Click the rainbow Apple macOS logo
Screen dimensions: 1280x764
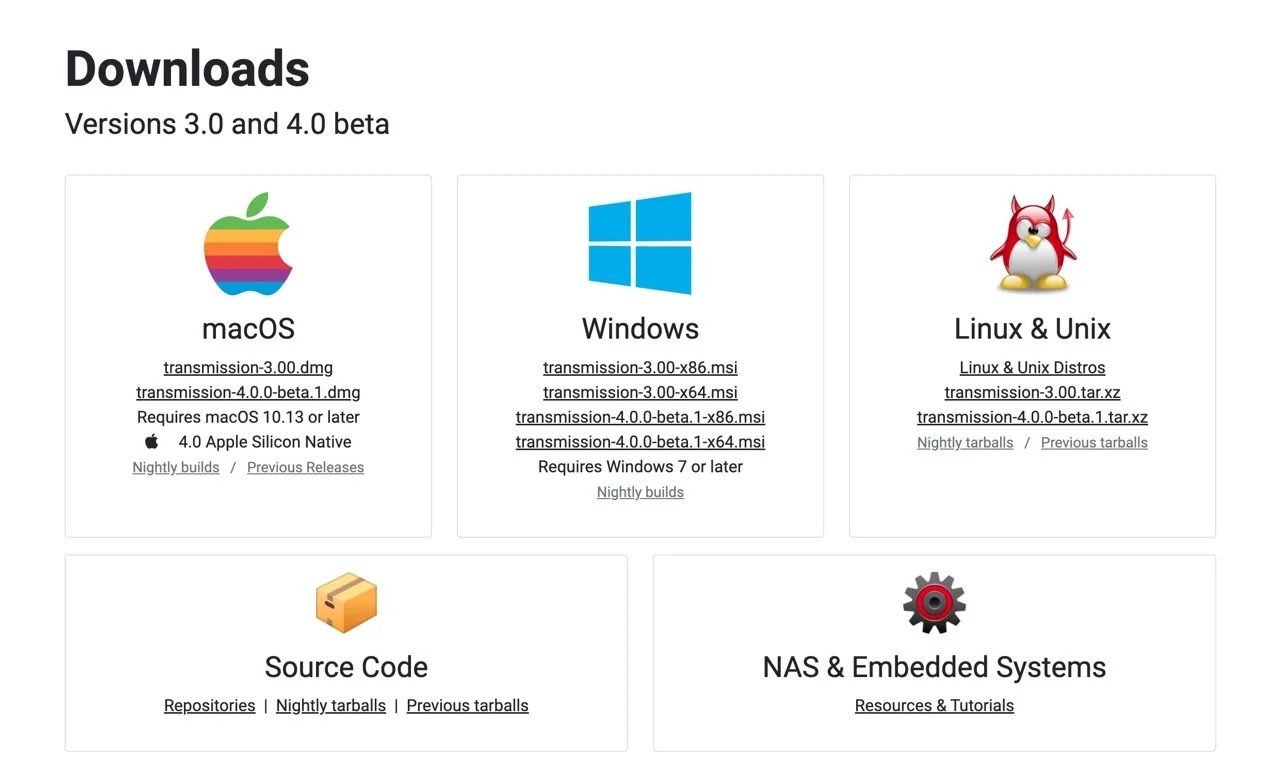pyautogui.click(x=248, y=244)
